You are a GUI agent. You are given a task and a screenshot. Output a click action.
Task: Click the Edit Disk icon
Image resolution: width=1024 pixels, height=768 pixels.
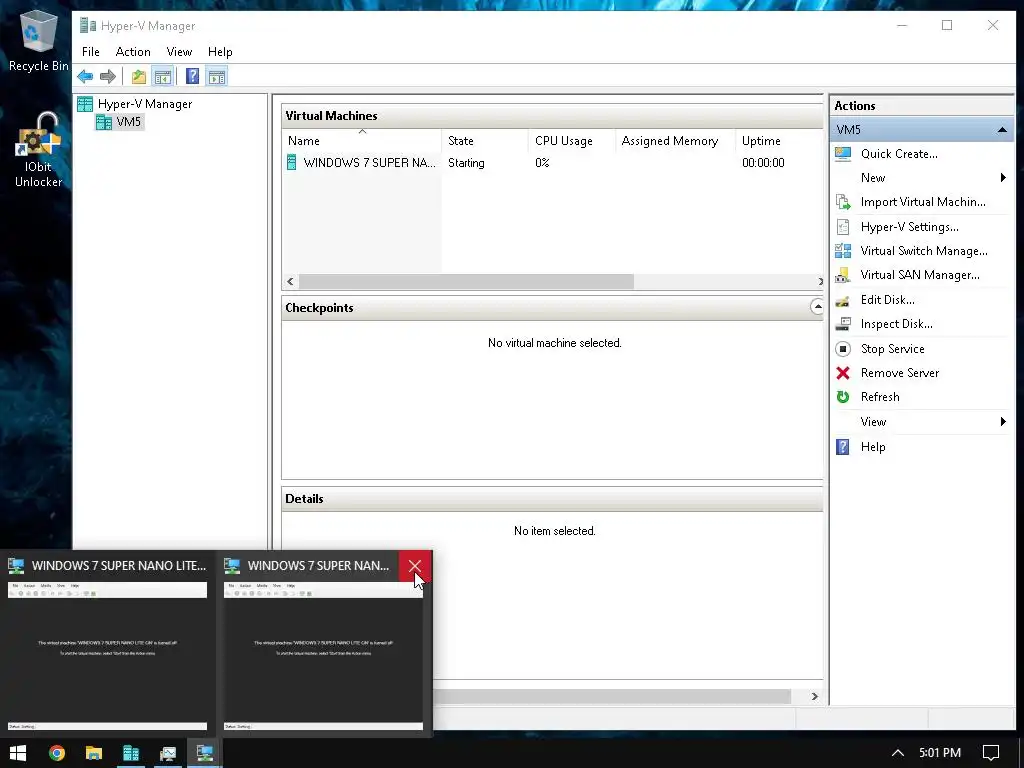pos(843,300)
